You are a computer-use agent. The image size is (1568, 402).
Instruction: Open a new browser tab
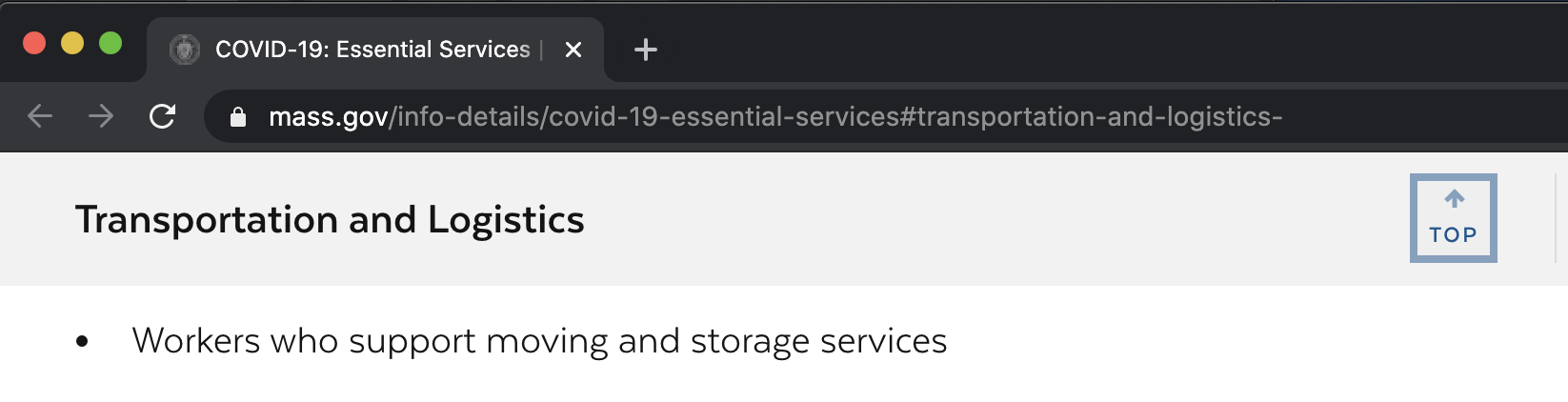point(646,50)
